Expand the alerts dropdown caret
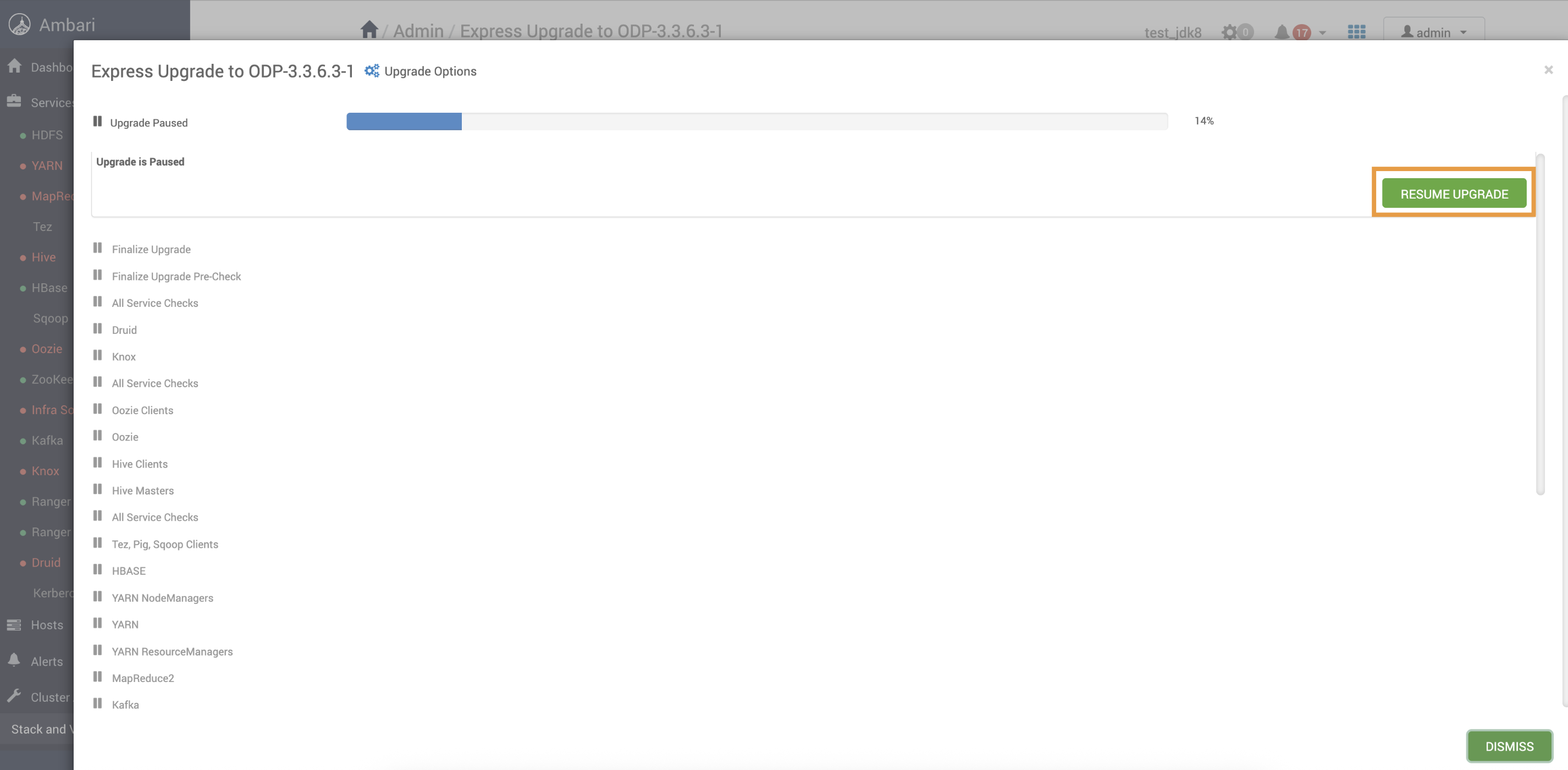Image resolution: width=1568 pixels, height=770 pixels. coord(1322,33)
